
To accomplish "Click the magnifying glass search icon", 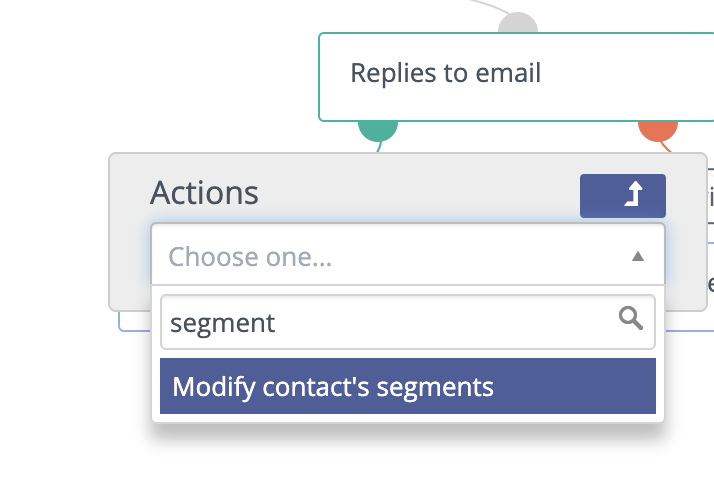I will pos(631,318).
